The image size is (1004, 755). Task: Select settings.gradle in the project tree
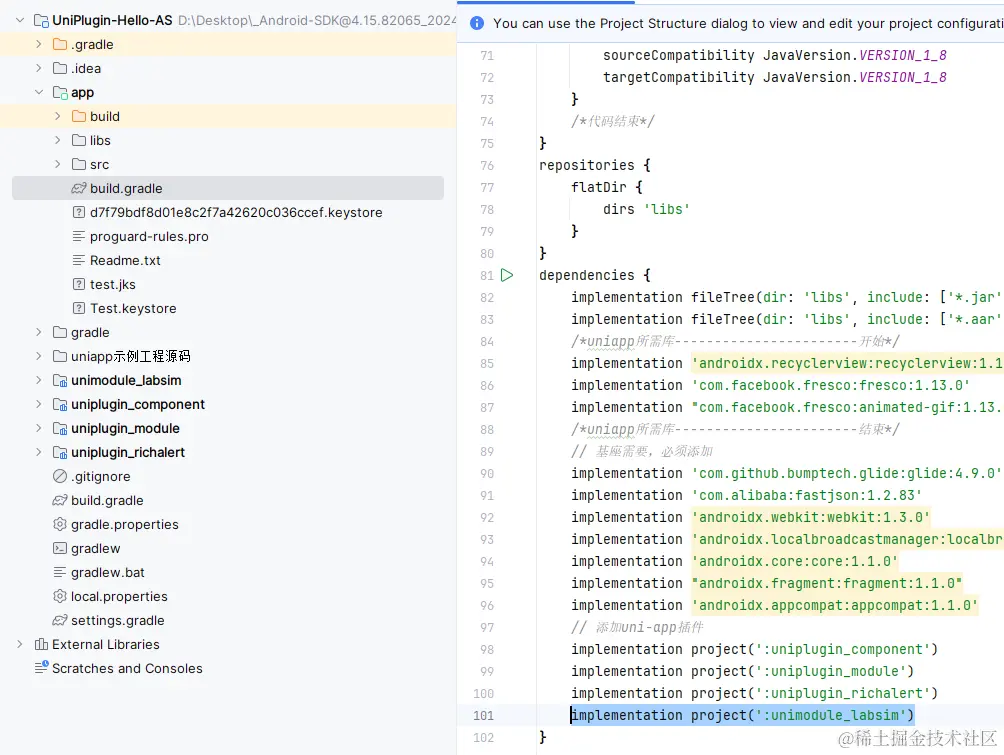117,620
